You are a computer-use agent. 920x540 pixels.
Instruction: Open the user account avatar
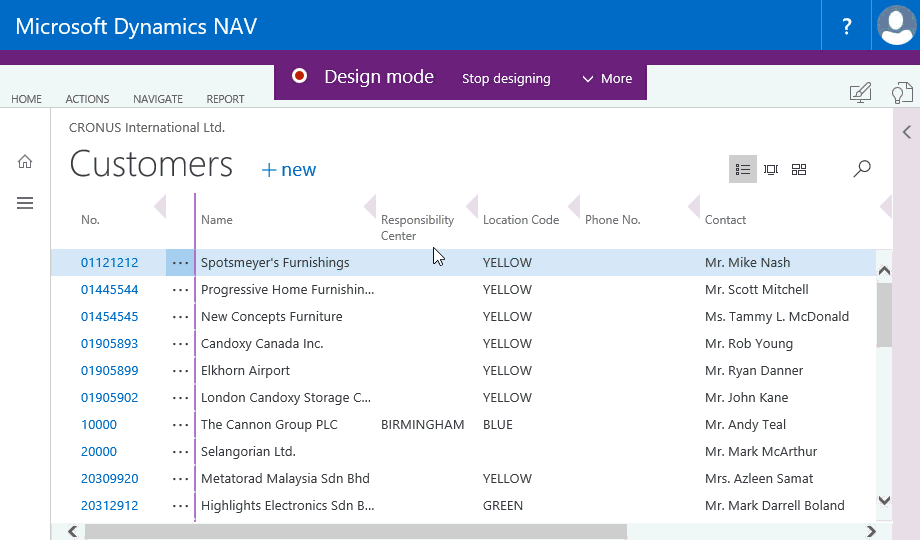pyautogui.click(x=896, y=26)
